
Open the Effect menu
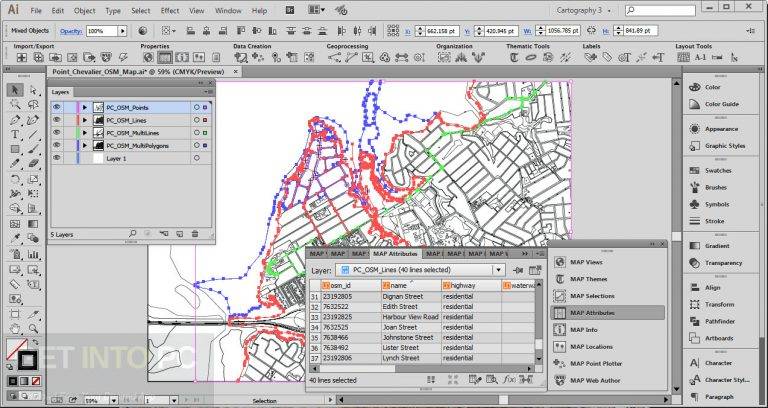[x=170, y=10]
